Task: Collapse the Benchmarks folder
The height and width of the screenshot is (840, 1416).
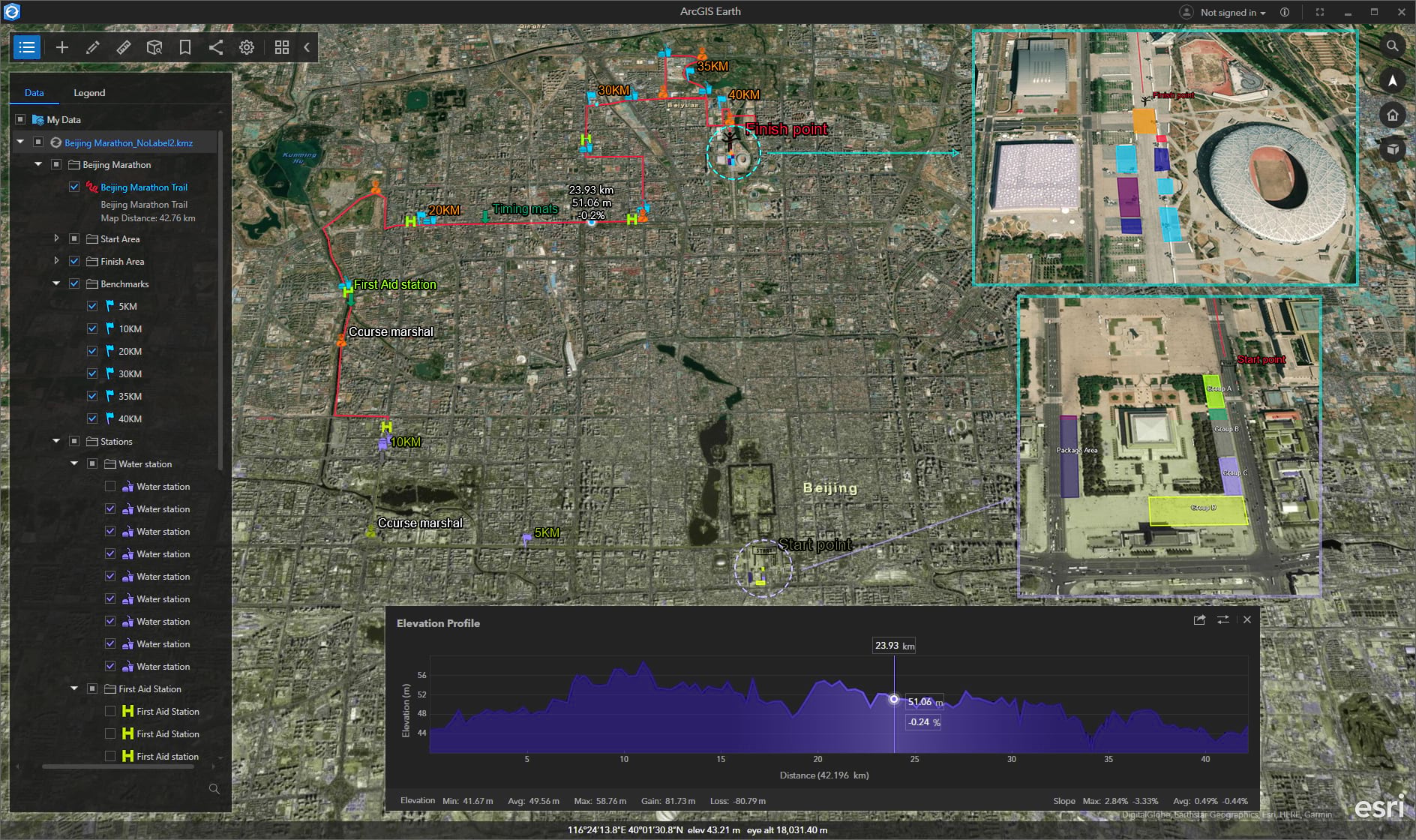Action: [x=55, y=283]
